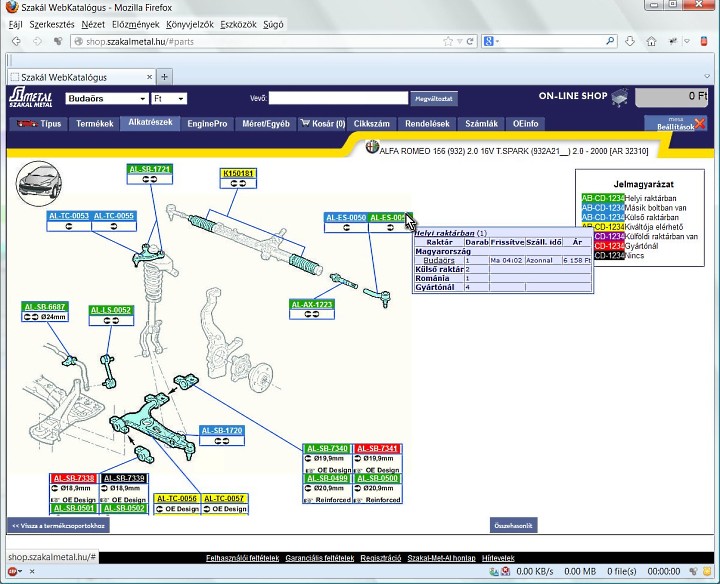Click part label AL-LS-0052
720x584 pixels.
pos(111,310)
